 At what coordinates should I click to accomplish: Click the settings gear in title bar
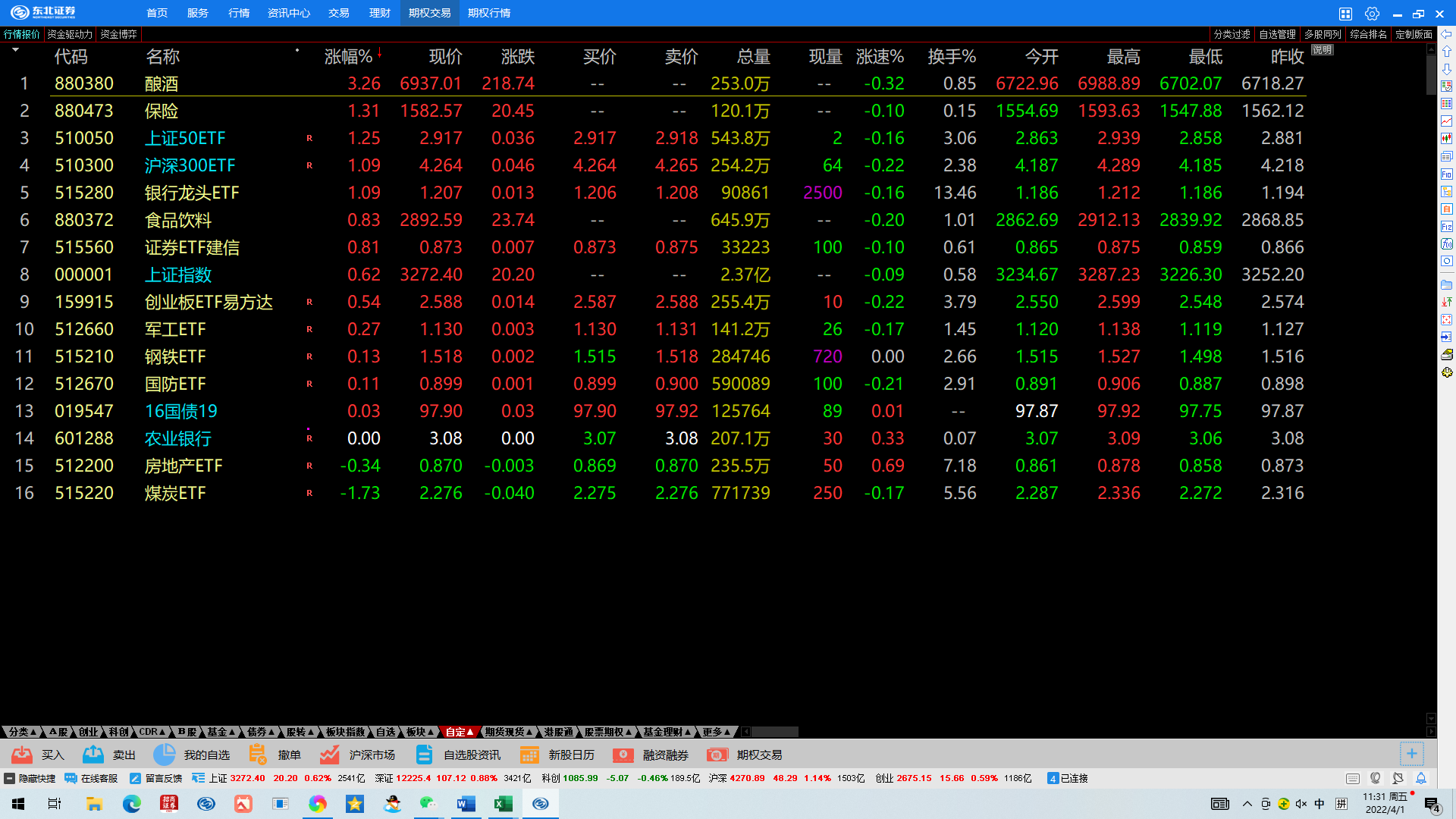(1372, 14)
